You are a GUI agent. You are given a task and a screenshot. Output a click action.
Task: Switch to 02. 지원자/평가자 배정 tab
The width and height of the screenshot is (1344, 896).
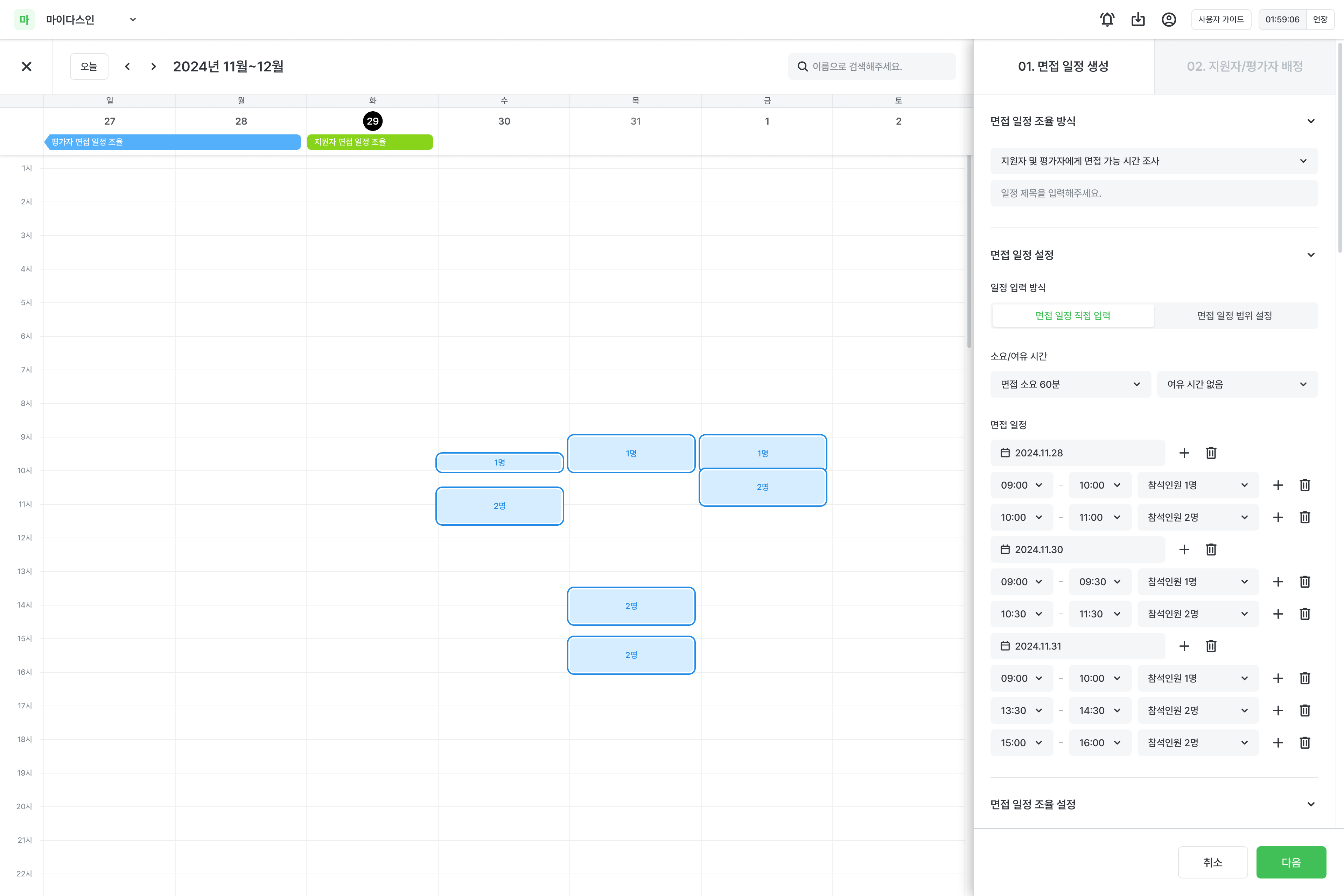click(1245, 66)
